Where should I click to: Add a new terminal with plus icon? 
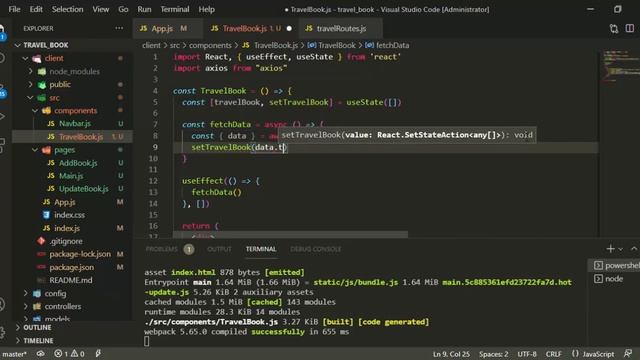[x=610, y=249]
